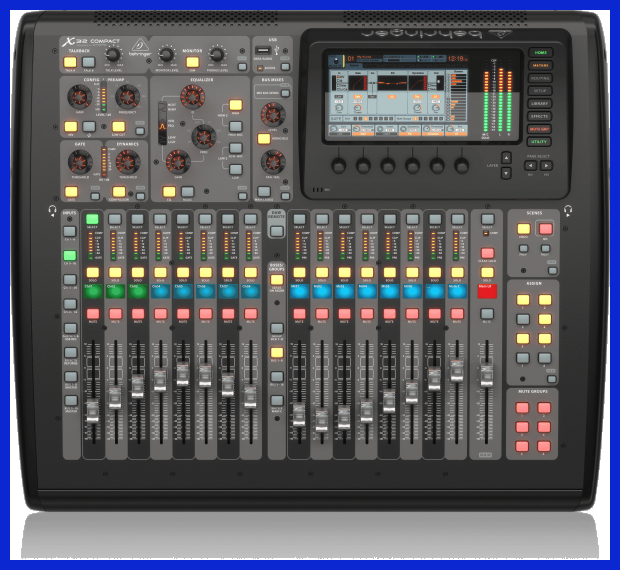Open the METERS screen

click(540, 65)
